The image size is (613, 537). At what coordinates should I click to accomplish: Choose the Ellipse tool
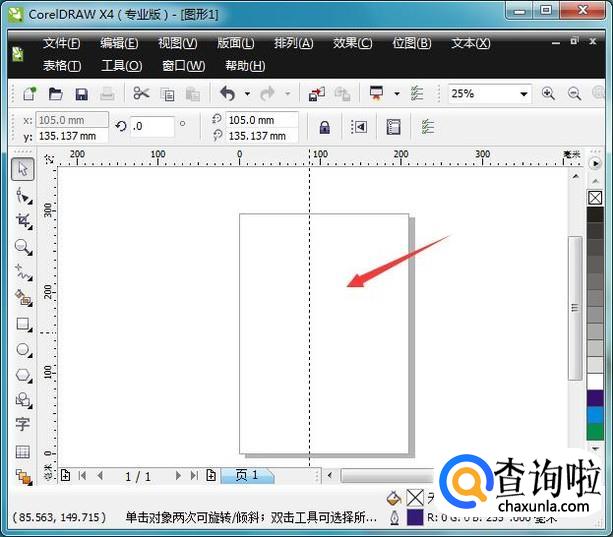[23, 349]
